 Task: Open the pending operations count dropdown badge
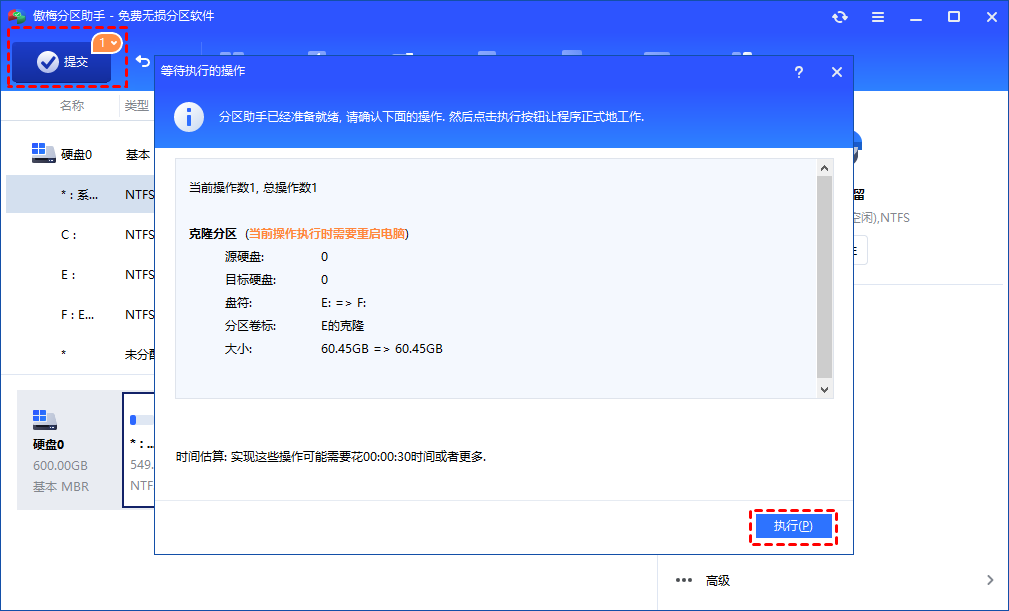(107, 43)
